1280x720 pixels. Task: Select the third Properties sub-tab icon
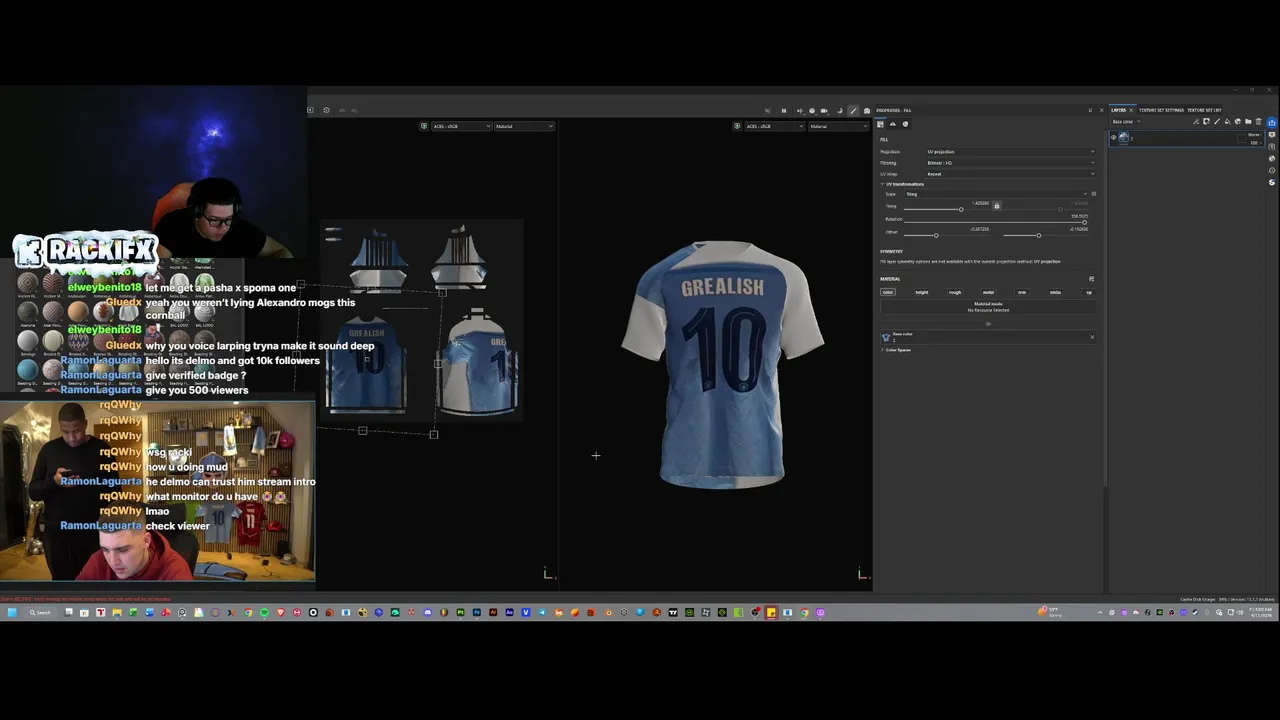(905, 124)
